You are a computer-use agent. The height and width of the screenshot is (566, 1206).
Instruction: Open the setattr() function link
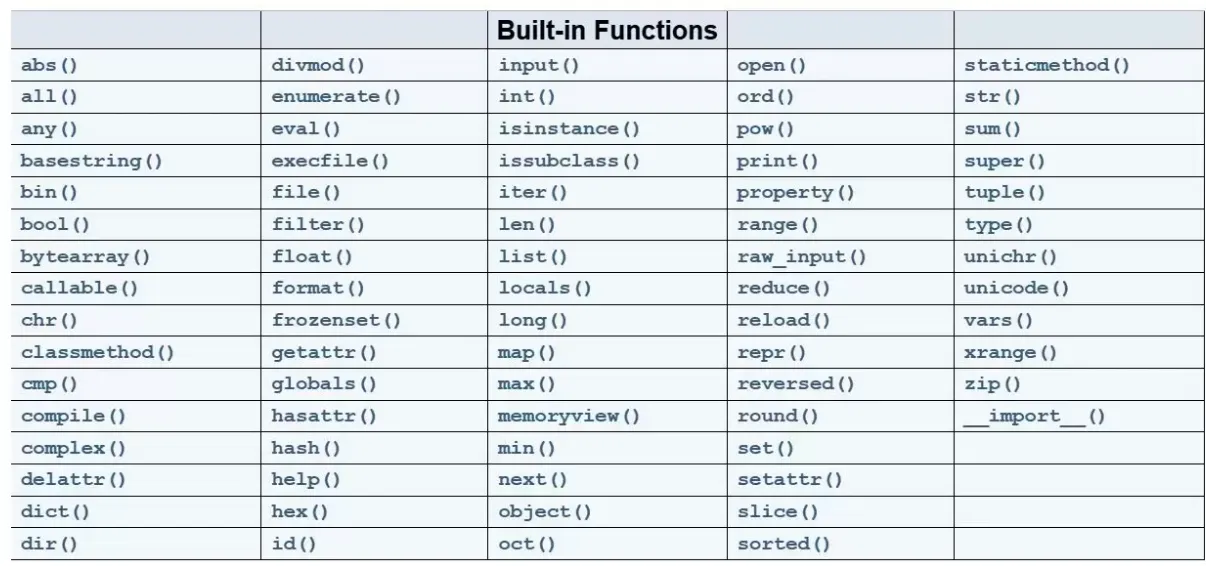tap(790, 480)
